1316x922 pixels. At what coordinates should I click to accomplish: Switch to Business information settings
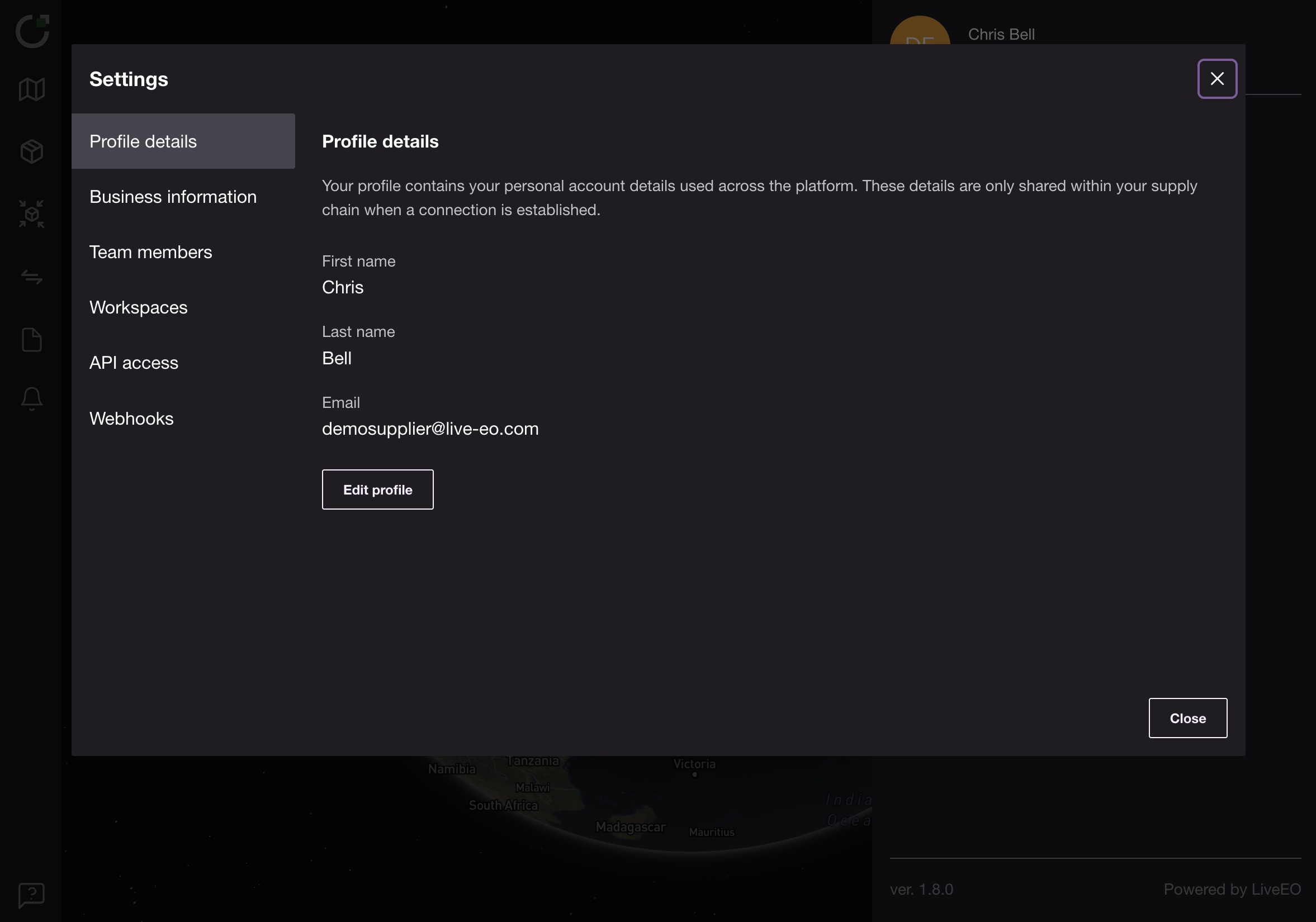point(173,197)
